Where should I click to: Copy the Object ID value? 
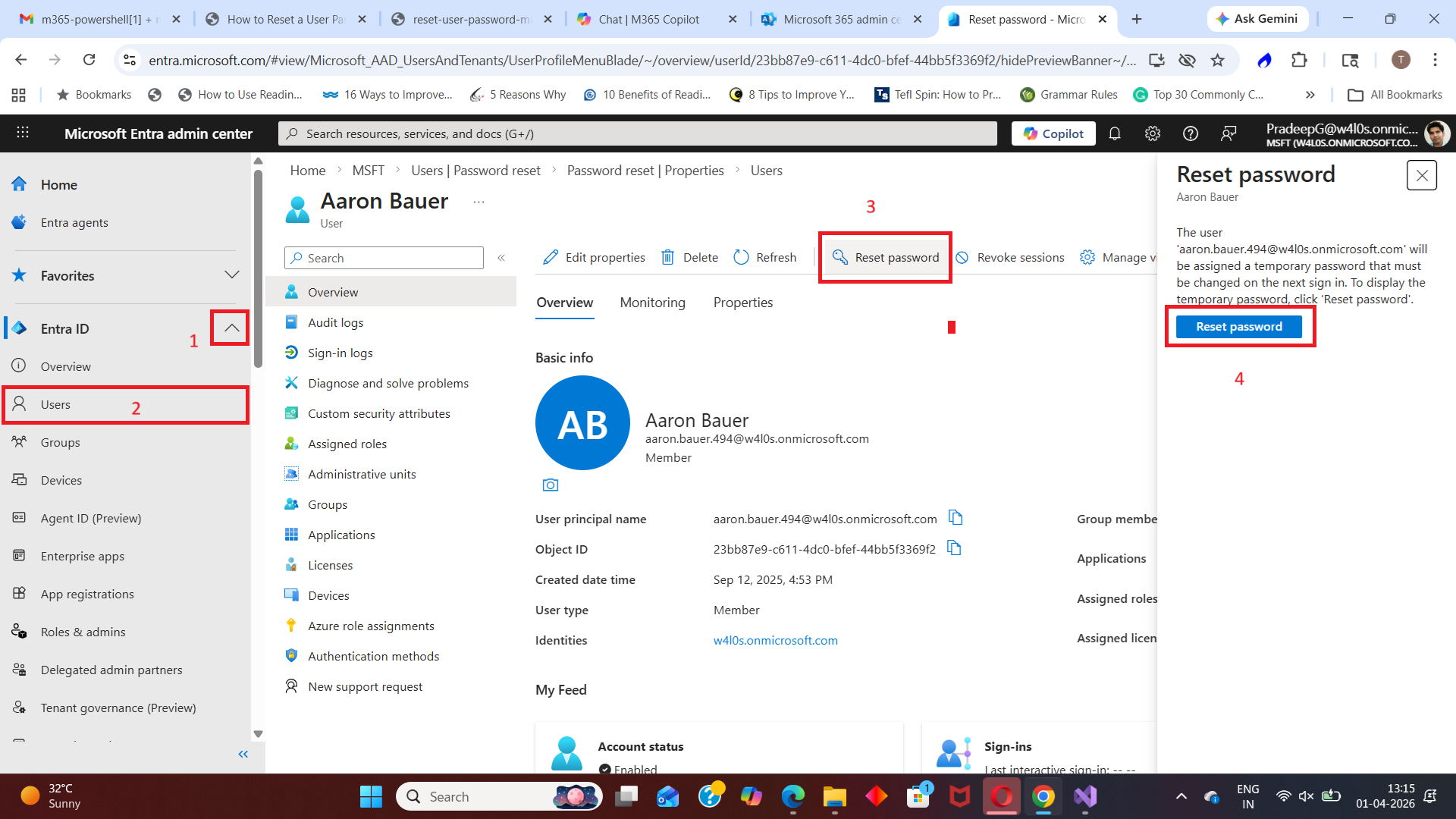[954, 548]
